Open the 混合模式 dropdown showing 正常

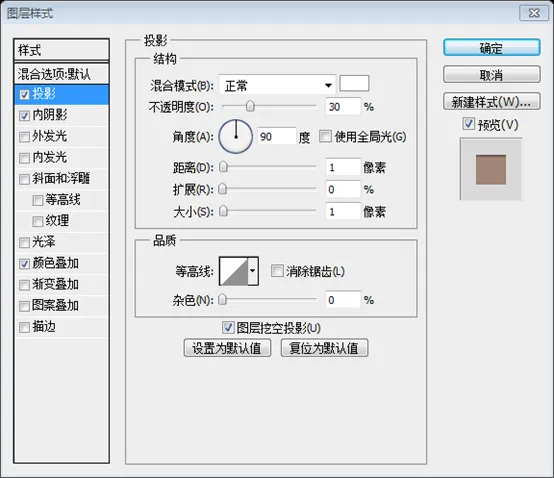(277, 85)
